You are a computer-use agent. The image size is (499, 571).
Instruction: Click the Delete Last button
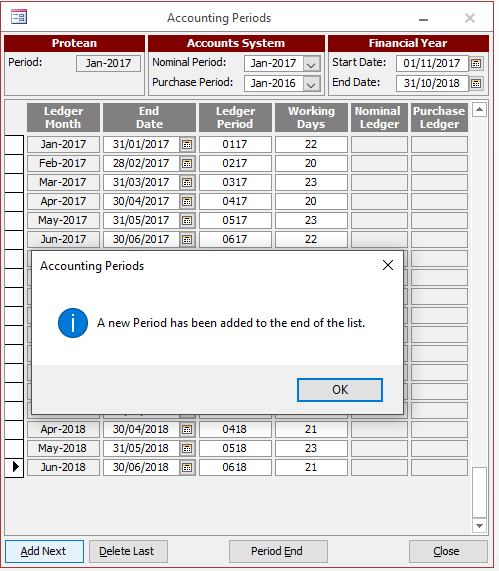pyautogui.click(x=128, y=551)
